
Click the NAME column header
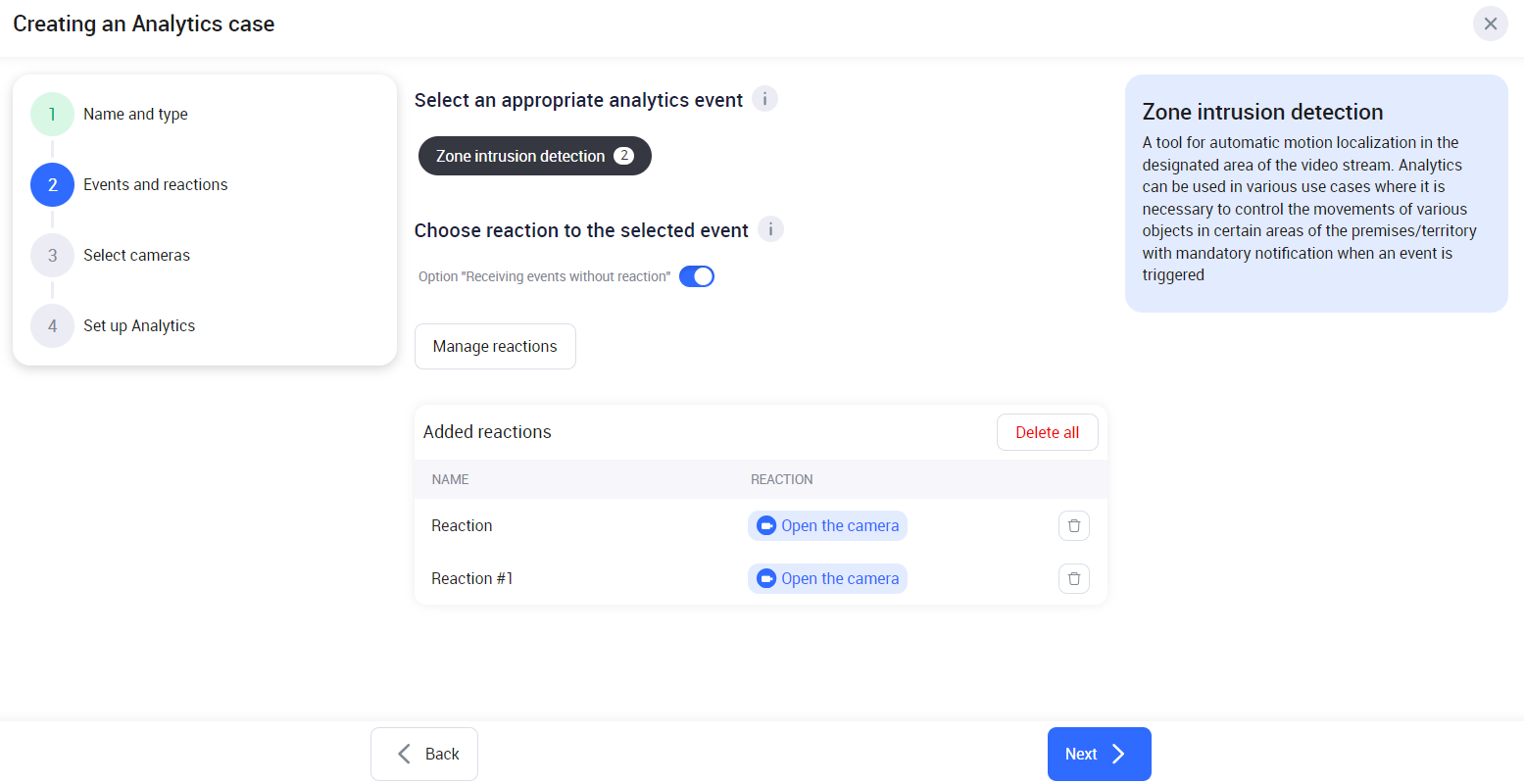(x=451, y=479)
